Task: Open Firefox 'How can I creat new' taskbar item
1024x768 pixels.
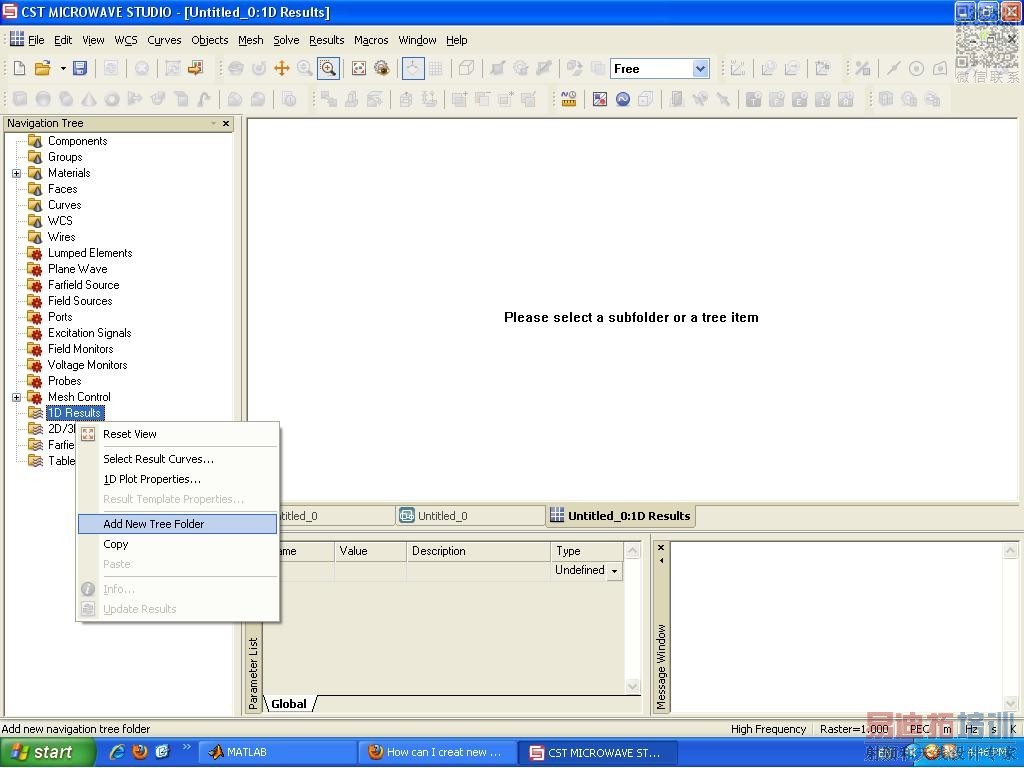Action: (436, 752)
